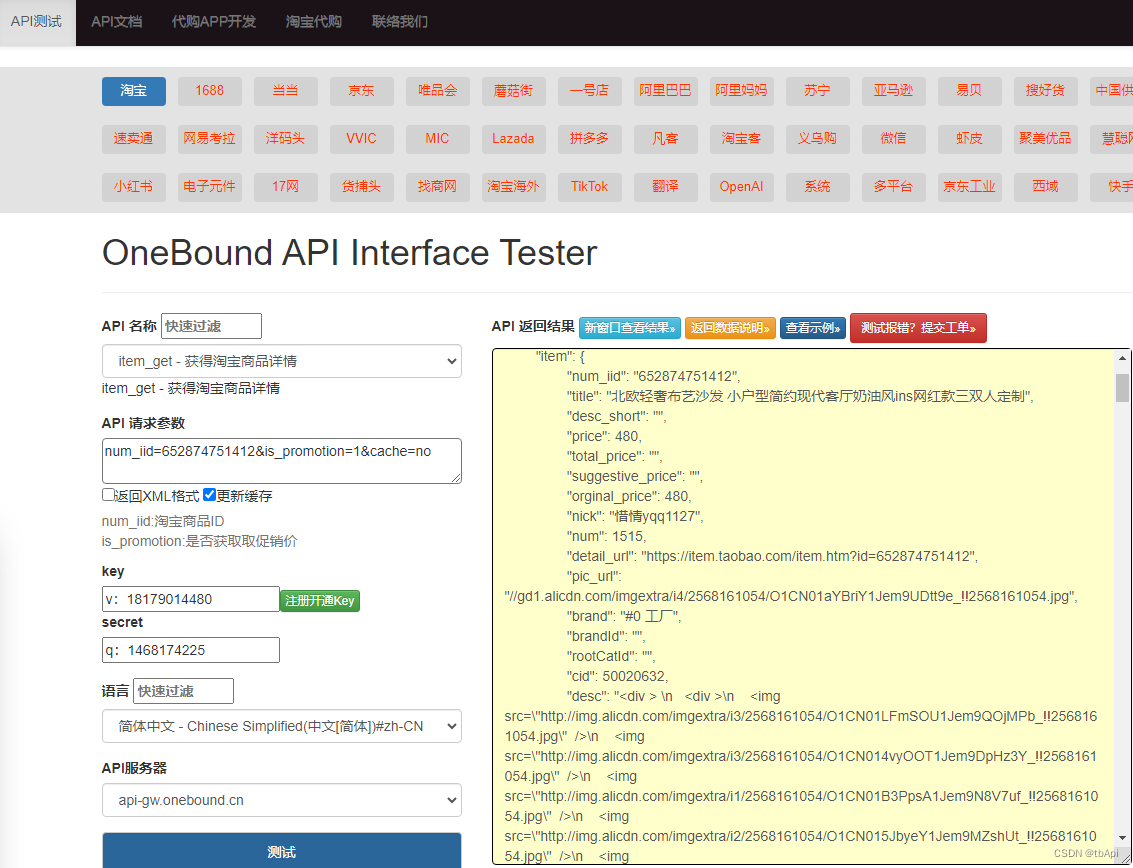Select the 苏宁 platform
The width and height of the screenshot is (1133, 868).
pyautogui.click(x=818, y=91)
